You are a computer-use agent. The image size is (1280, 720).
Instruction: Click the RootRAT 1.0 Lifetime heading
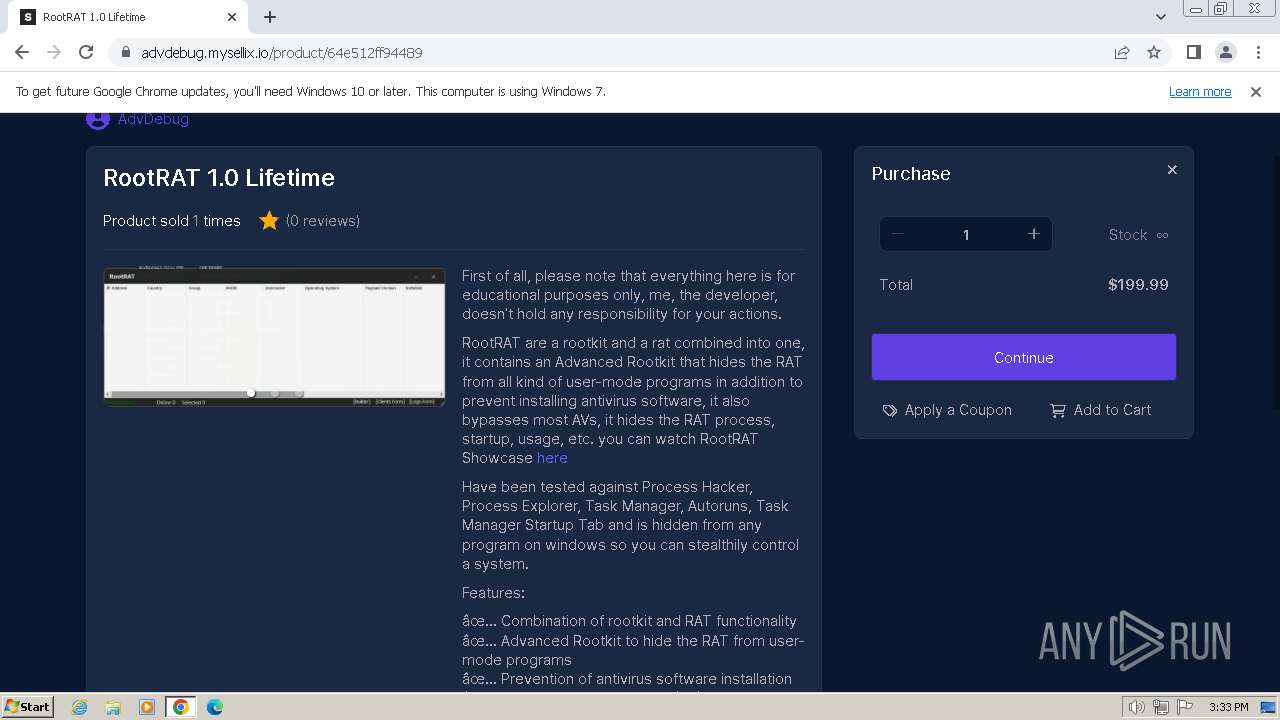click(x=219, y=178)
